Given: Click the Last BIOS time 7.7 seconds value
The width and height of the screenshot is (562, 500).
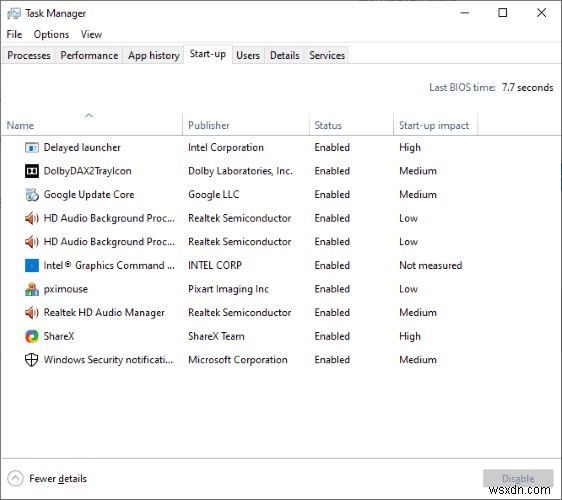Looking at the screenshot, I should coord(527,87).
